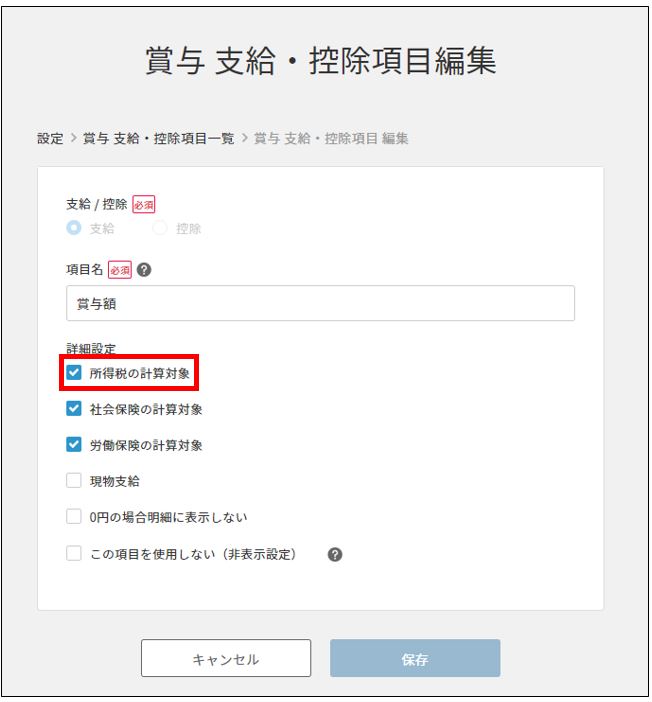The image size is (652, 702).
Task: Focus the 項目名 text field containing 賞与額
Action: 320,303
